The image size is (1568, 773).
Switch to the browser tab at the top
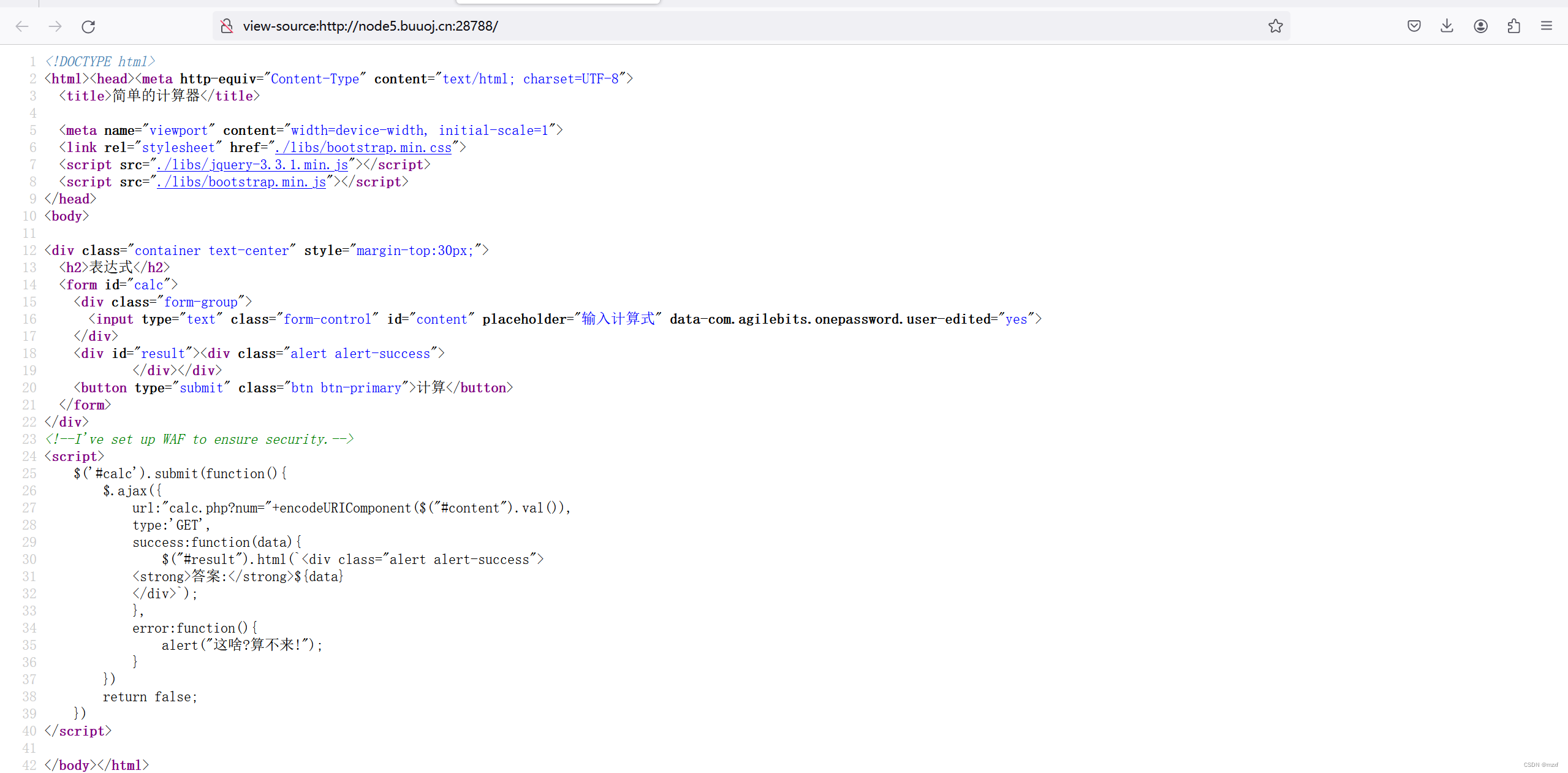click(558, 2)
